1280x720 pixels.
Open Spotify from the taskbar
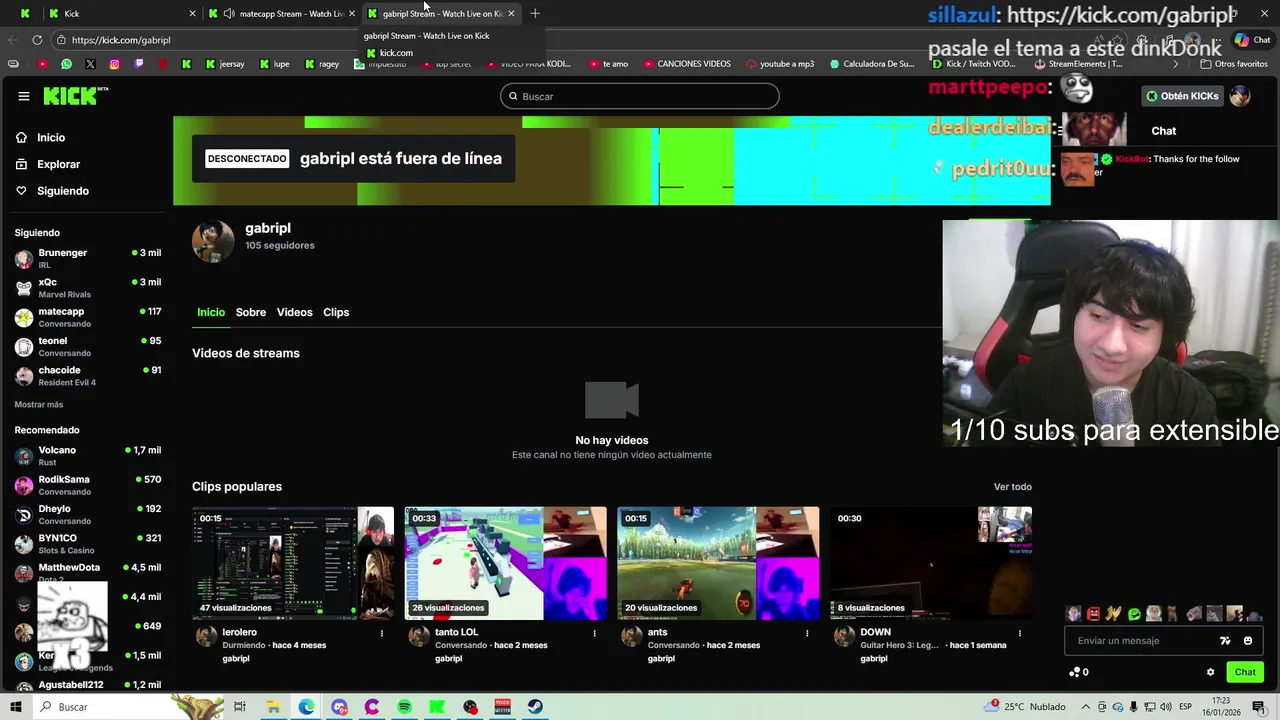(x=404, y=707)
